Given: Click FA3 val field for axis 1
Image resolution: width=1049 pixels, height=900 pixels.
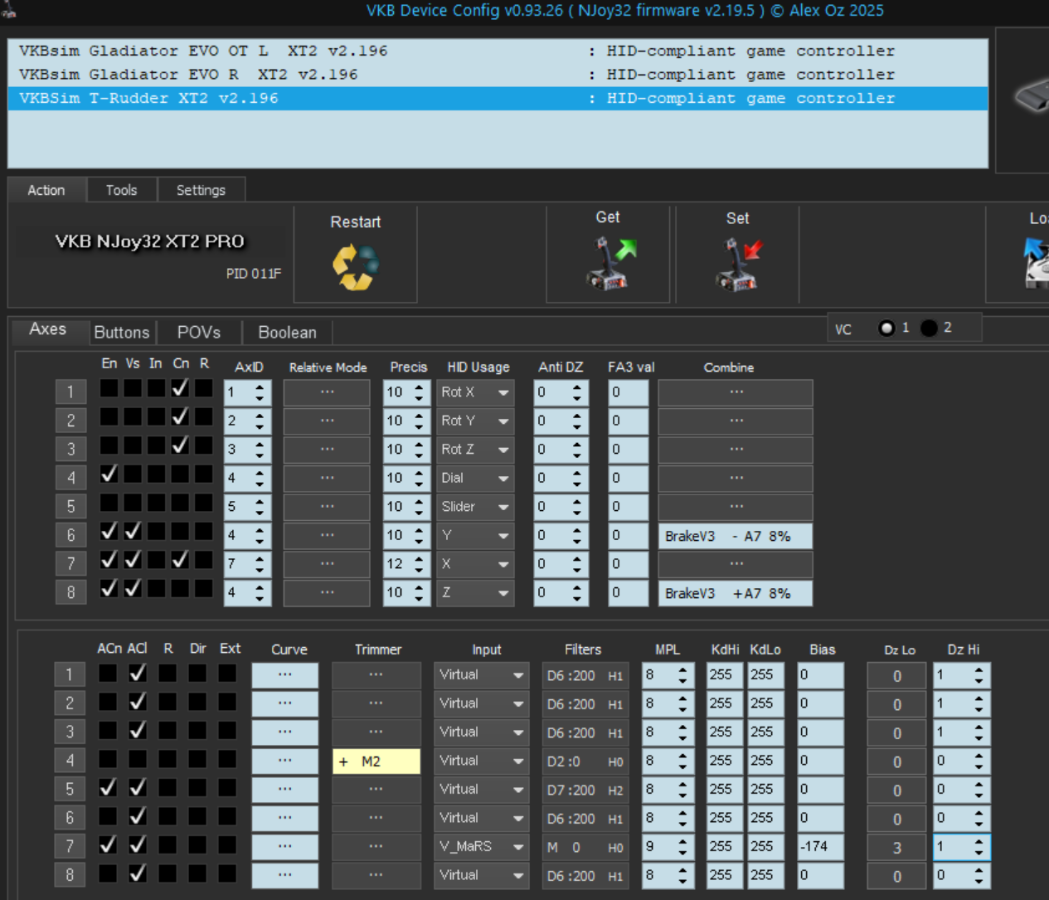Looking at the screenshot, I should click(x=628, y=393).
